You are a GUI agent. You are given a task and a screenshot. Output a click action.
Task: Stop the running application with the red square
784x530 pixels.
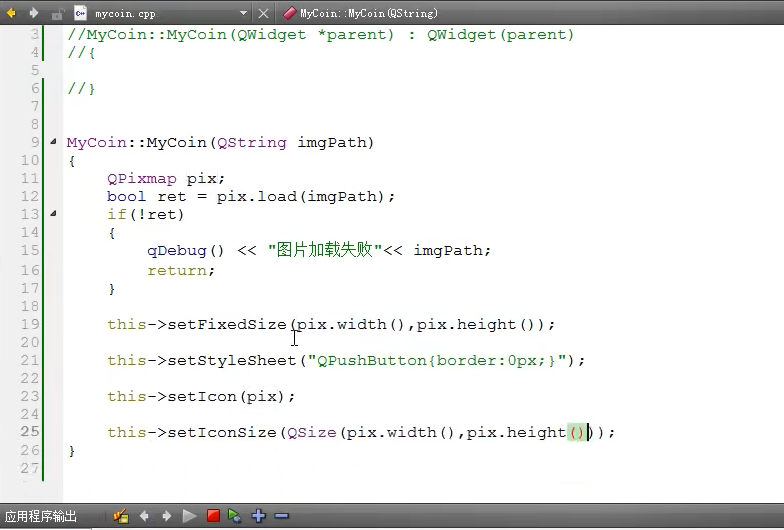pyautogui.click(x=213, y=516)
